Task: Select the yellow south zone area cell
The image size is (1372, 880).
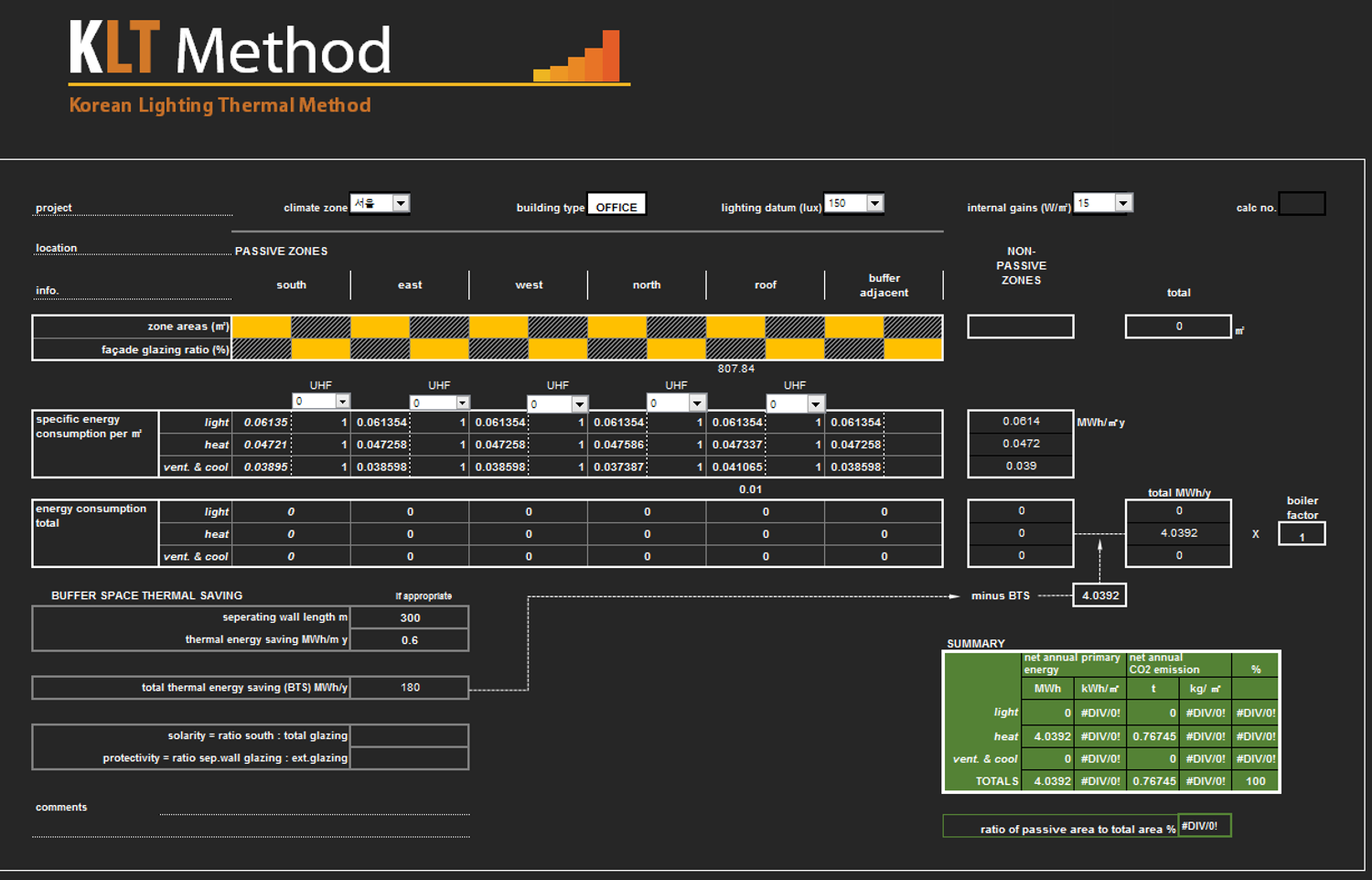Action: pyautogui.click(x=262, y=327)
